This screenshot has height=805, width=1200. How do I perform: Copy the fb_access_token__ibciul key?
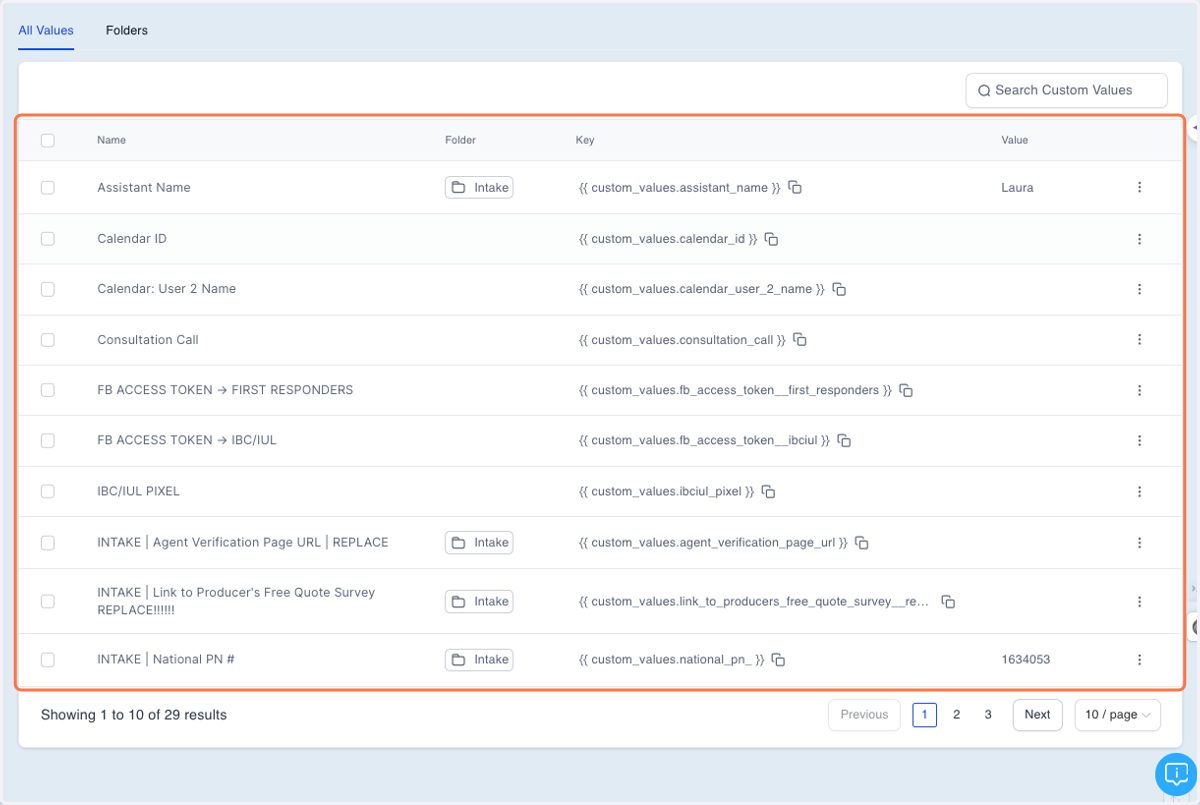[x=844, y=440]
